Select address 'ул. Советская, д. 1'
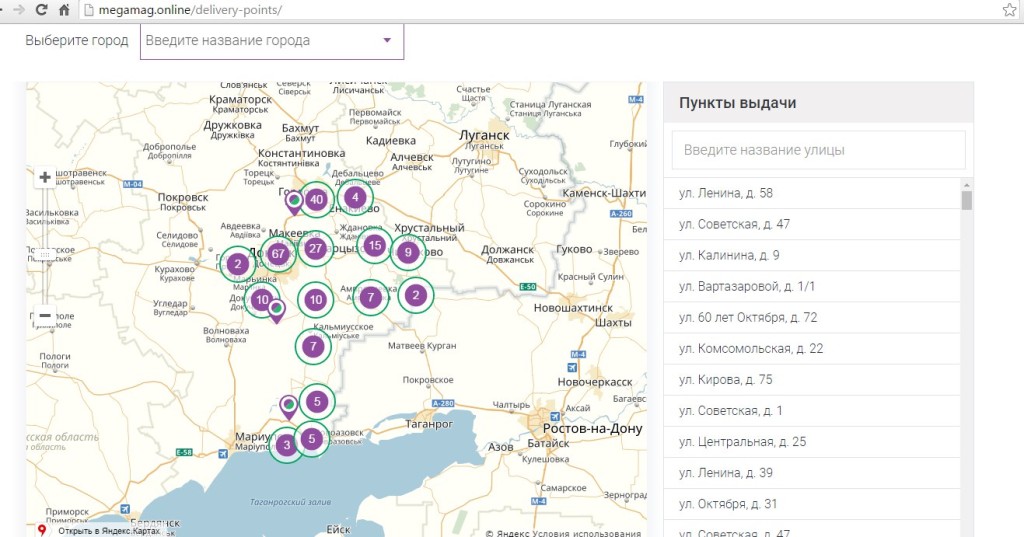 812,410
